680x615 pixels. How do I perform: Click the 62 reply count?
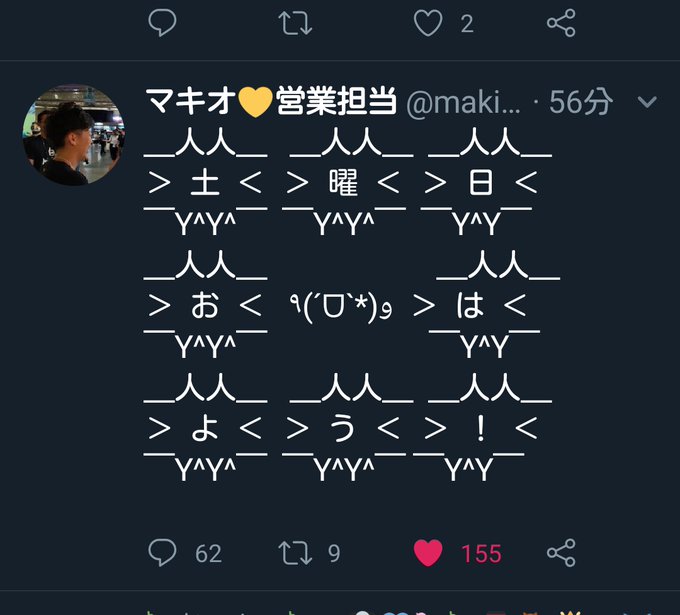click(209, 553)
